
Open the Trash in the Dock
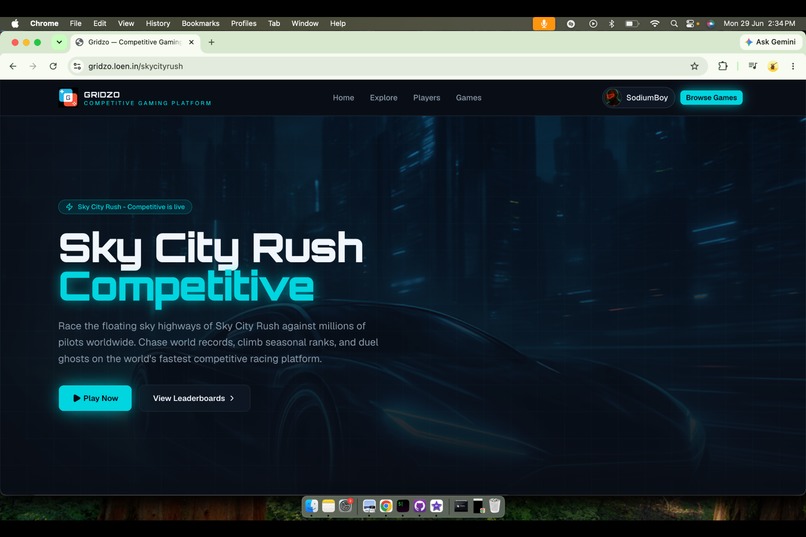pyautogui.click(x=494, y=506)
